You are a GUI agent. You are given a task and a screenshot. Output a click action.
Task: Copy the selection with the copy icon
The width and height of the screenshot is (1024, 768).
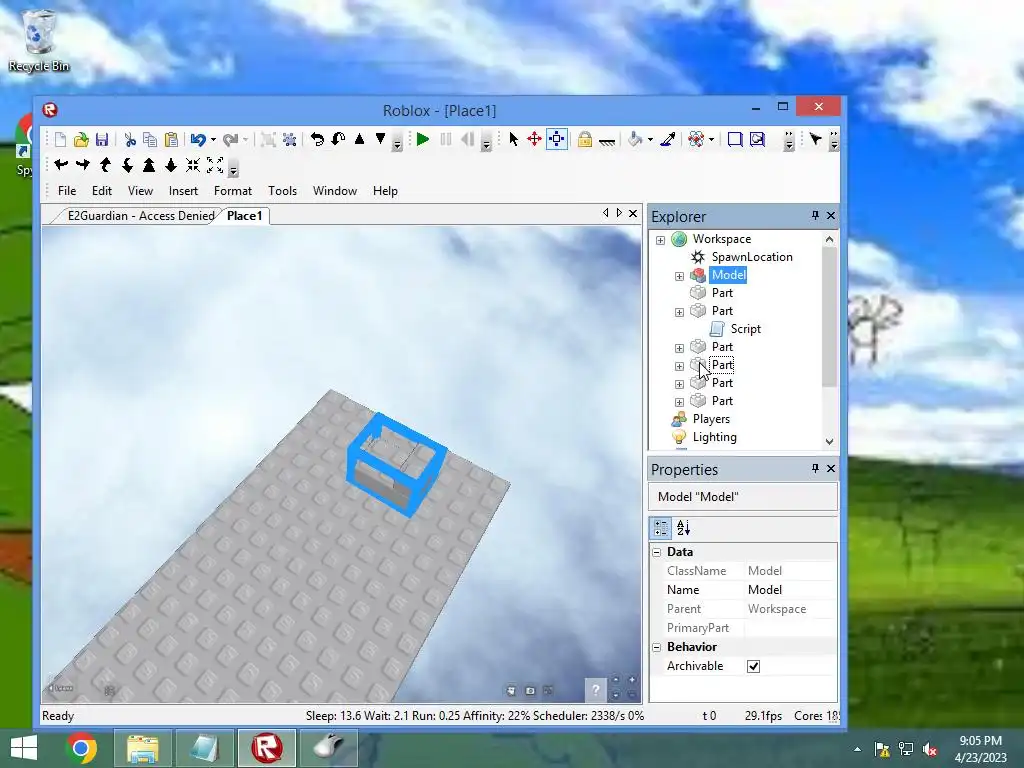pyautogui.click(x=150, y=139)
